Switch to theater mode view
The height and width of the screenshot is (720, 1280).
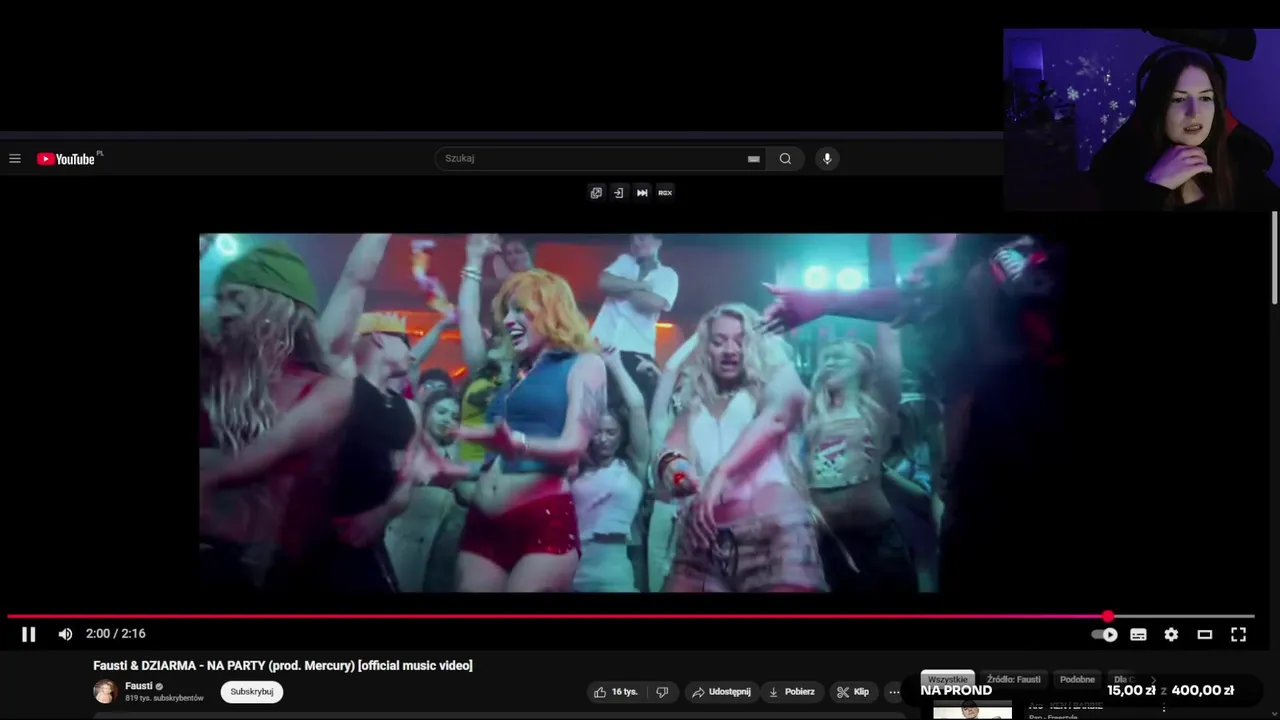pos(1204,634)
